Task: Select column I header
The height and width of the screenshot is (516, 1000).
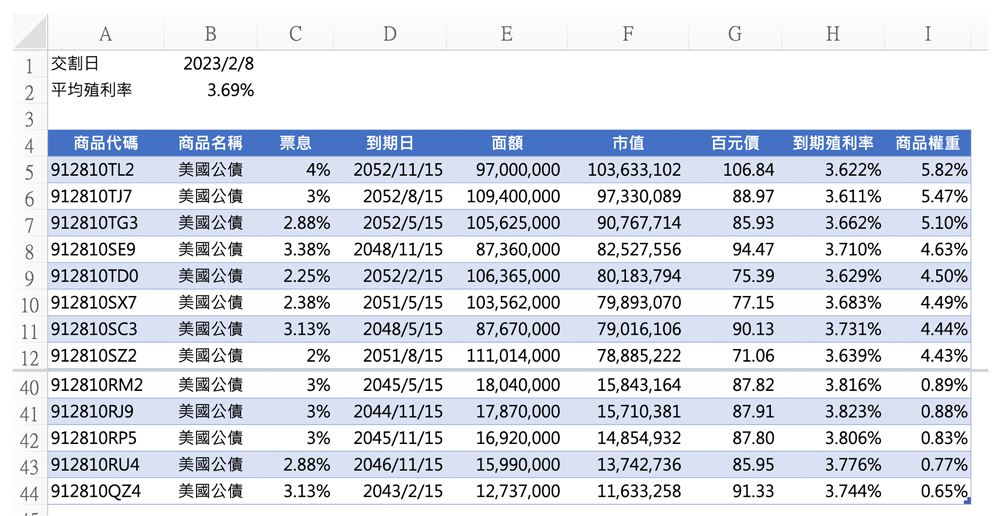Action: pyautogui.click(x=928, y=34)
